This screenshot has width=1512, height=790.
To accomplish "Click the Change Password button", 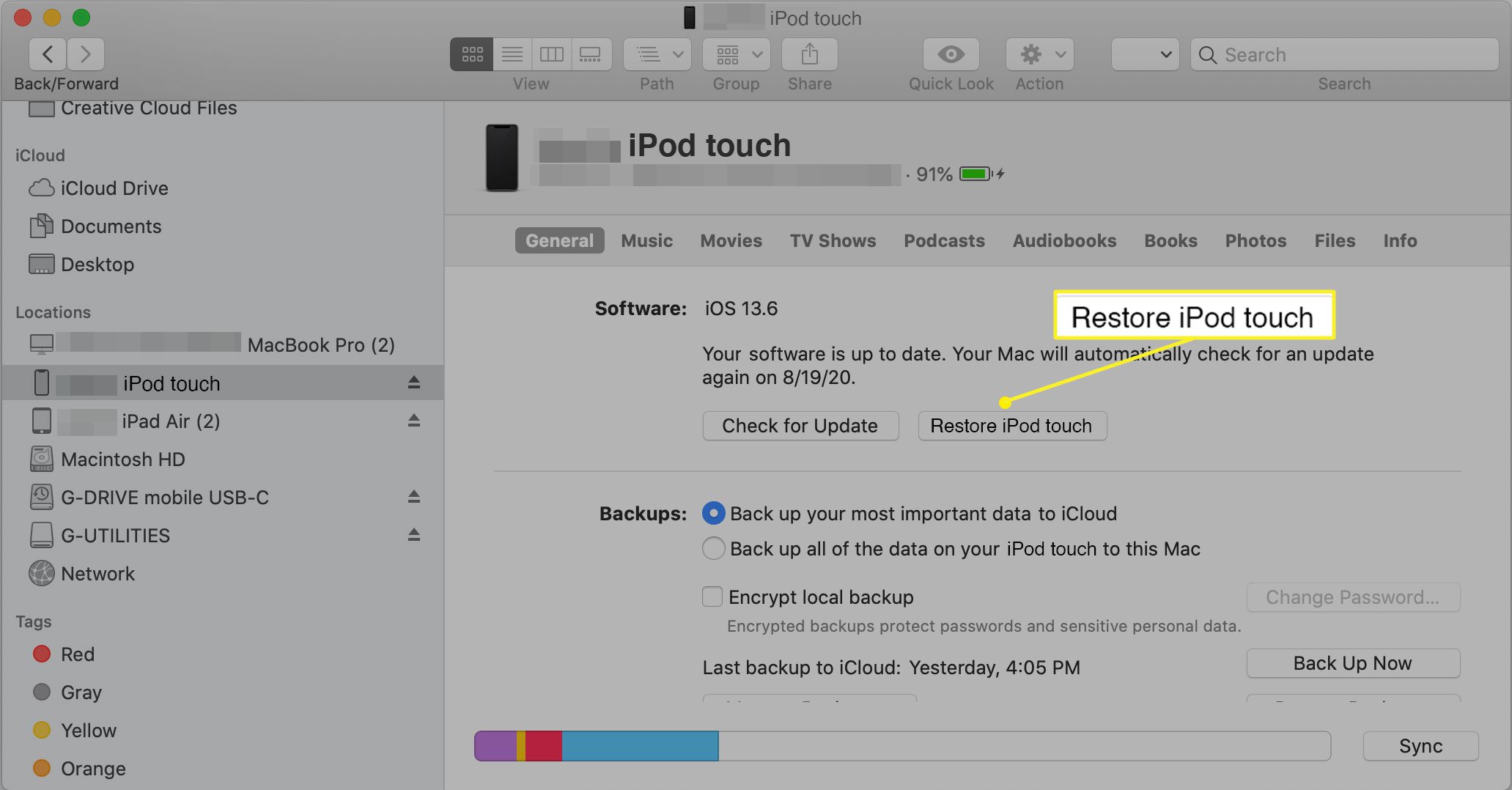I will 1353,597.
